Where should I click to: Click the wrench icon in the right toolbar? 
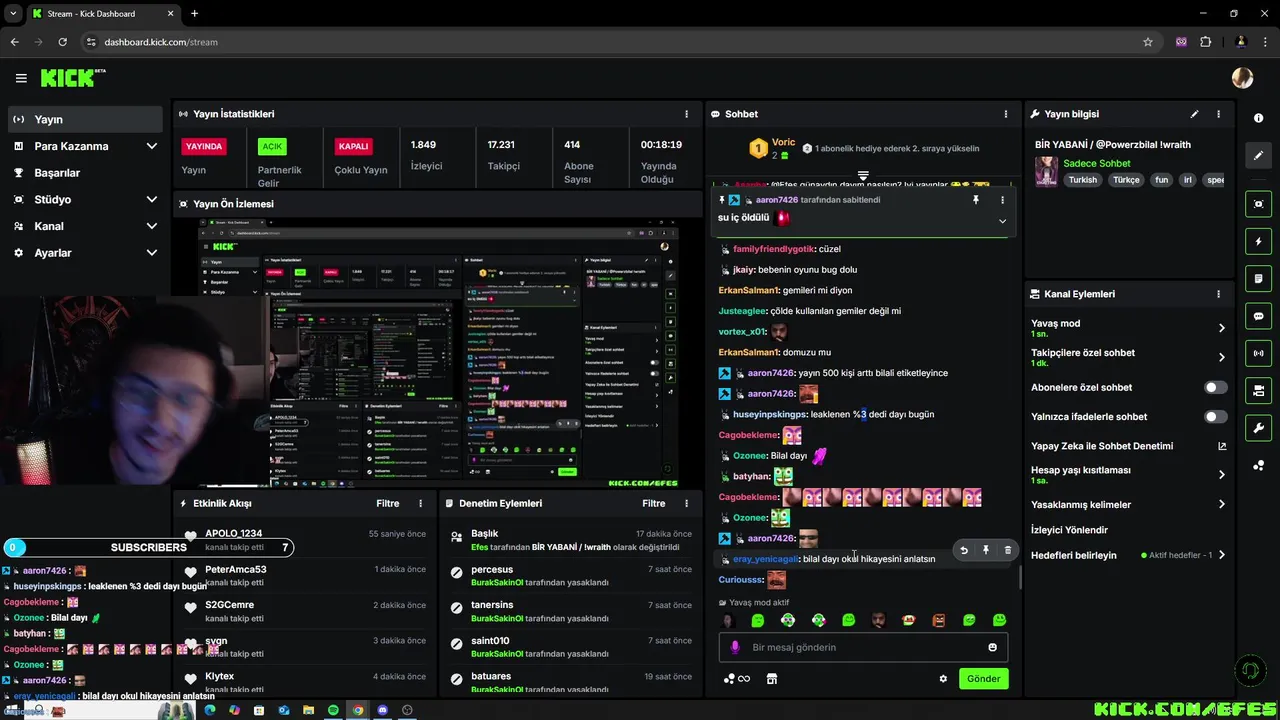1258,428
